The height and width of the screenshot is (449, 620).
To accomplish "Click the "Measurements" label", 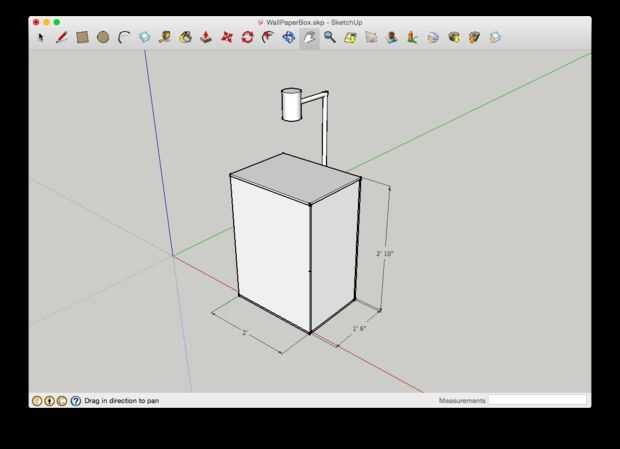I will click(x=462, y=400).
